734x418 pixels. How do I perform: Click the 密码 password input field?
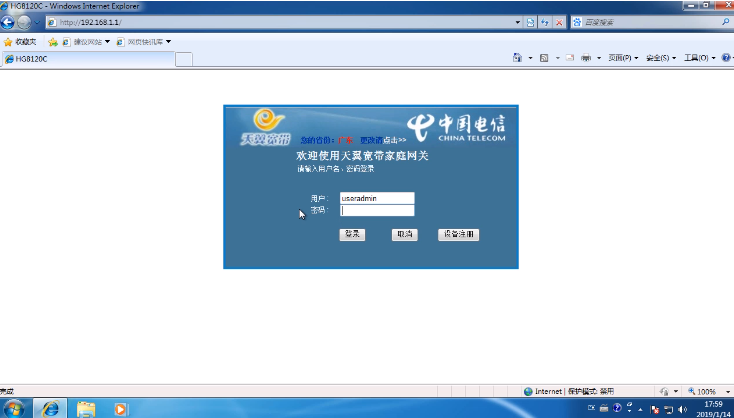(x=377, y=211)
